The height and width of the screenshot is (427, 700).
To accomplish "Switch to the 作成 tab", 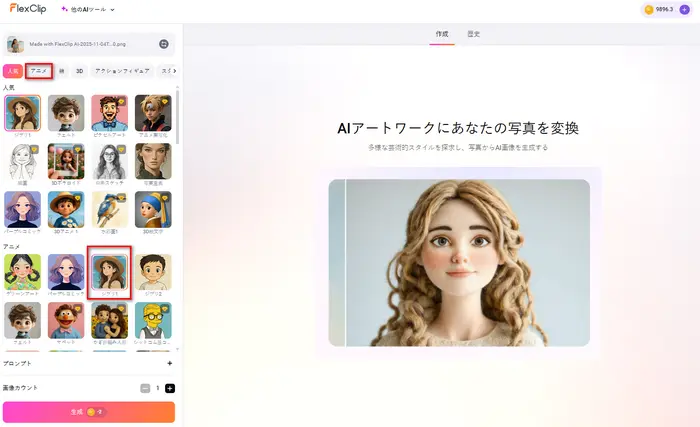I will click(x=442, y=34).
